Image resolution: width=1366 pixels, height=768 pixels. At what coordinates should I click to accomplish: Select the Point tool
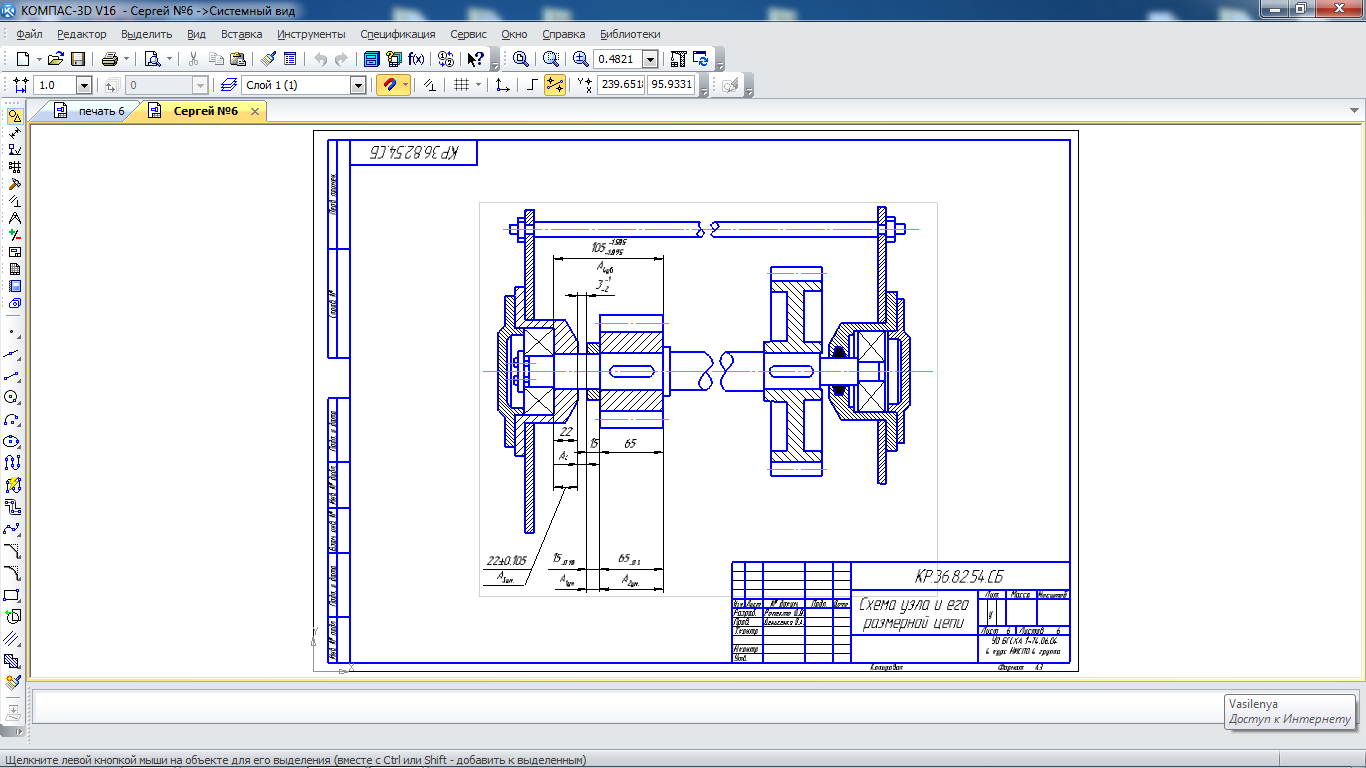pos(13,331)
